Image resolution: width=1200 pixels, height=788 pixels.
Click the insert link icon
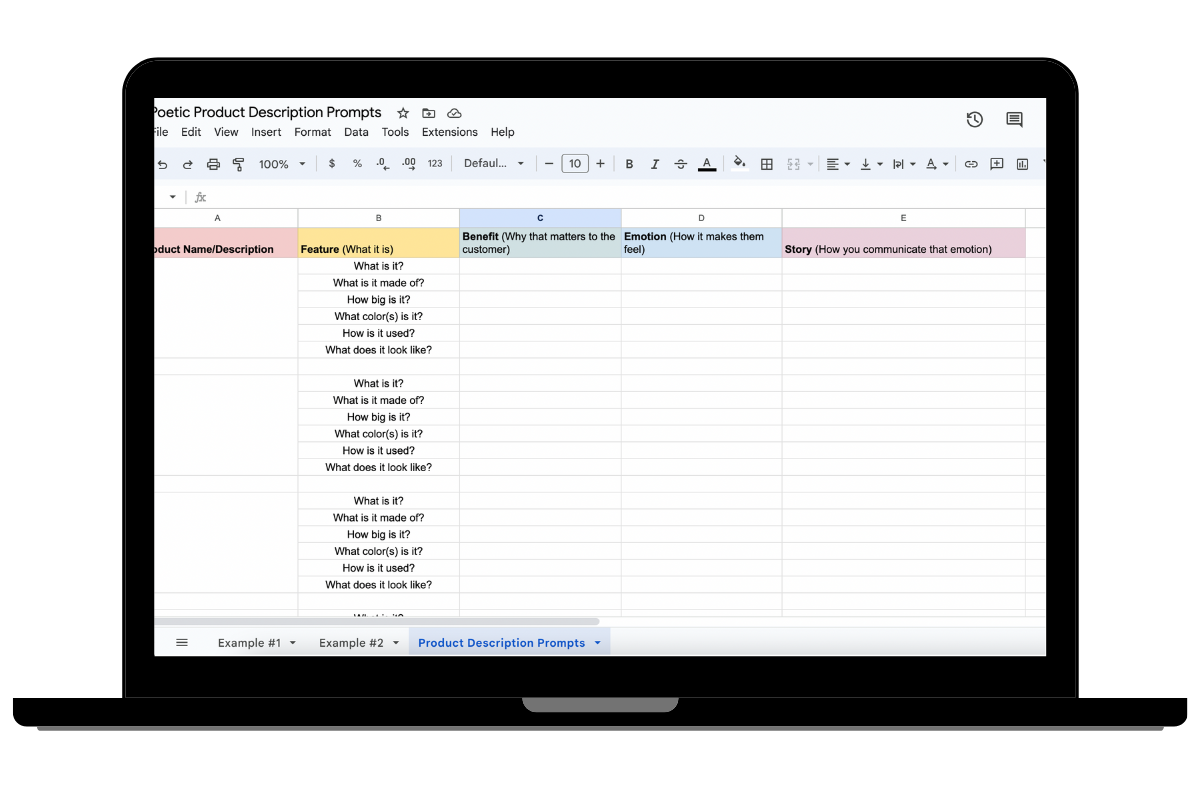[x=970, y=164]
